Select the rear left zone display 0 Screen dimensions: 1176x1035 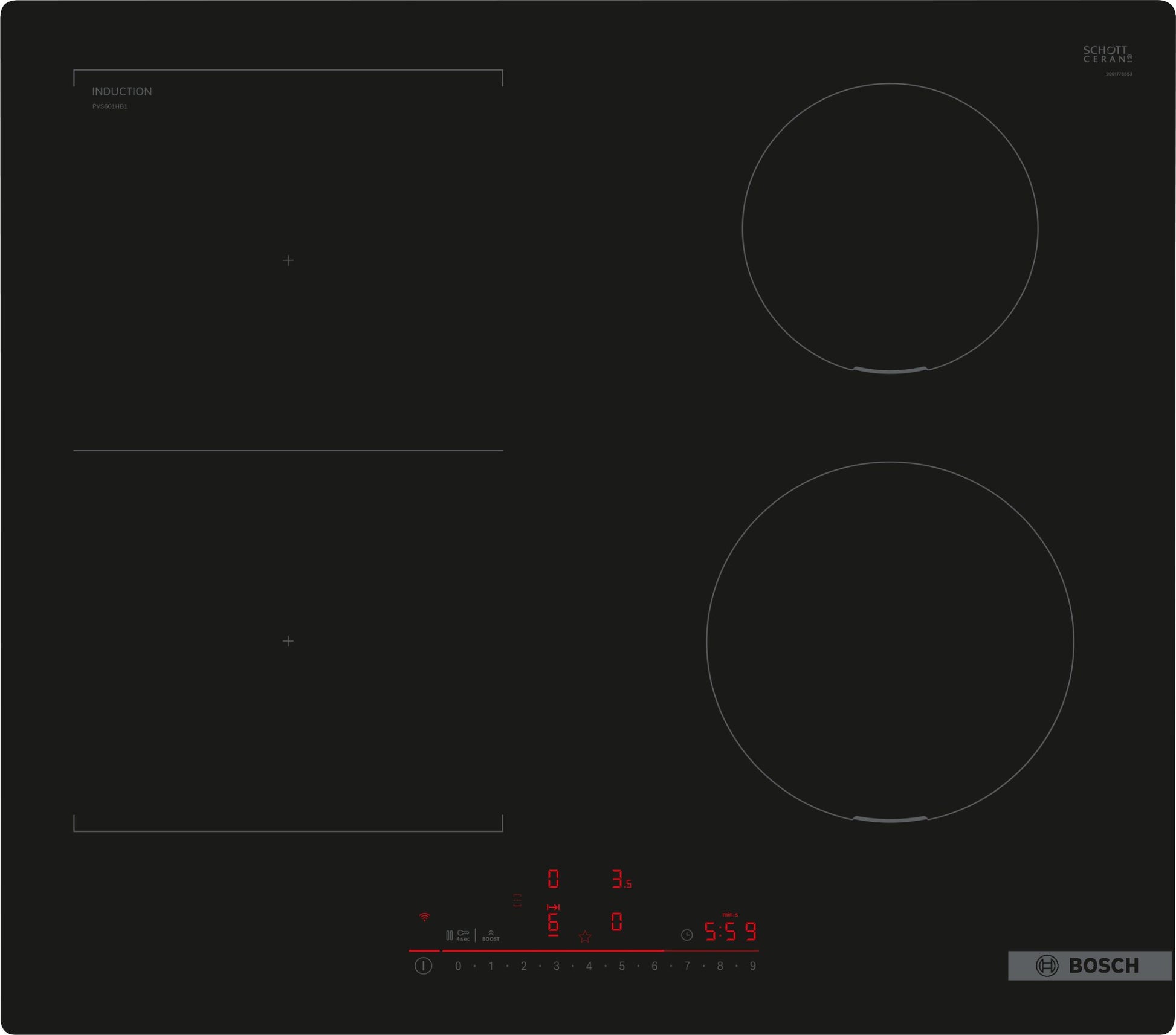(553, 879)
